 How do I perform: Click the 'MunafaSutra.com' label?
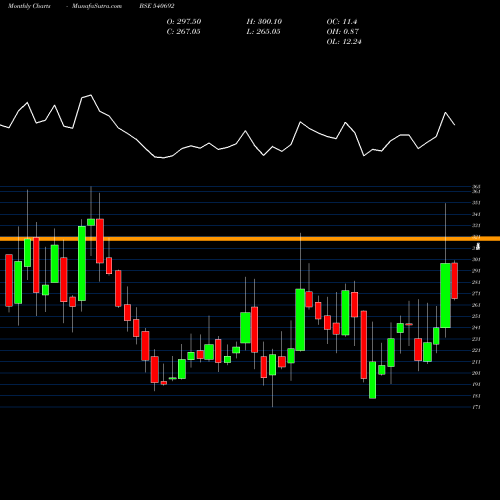click(97, 6)
